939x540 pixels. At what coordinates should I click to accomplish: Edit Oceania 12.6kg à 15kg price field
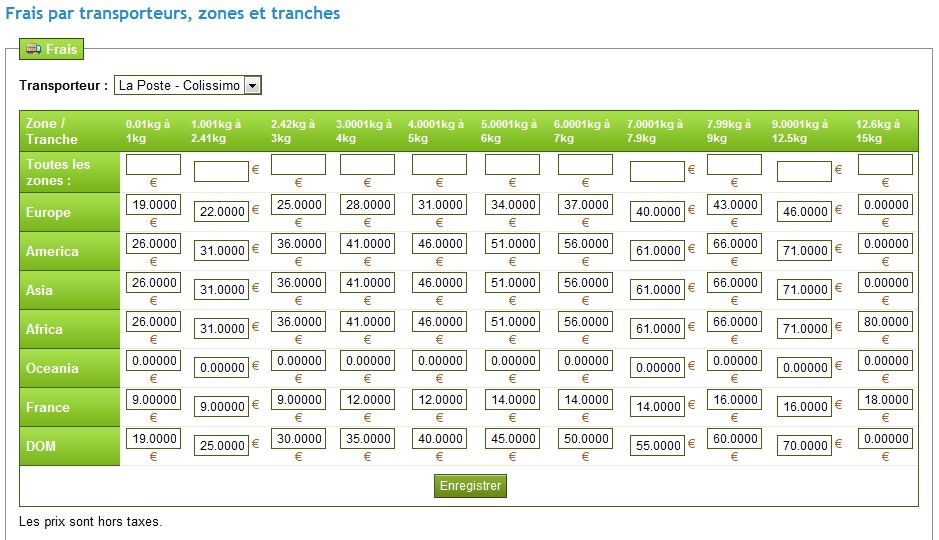(x=885, y=360)
